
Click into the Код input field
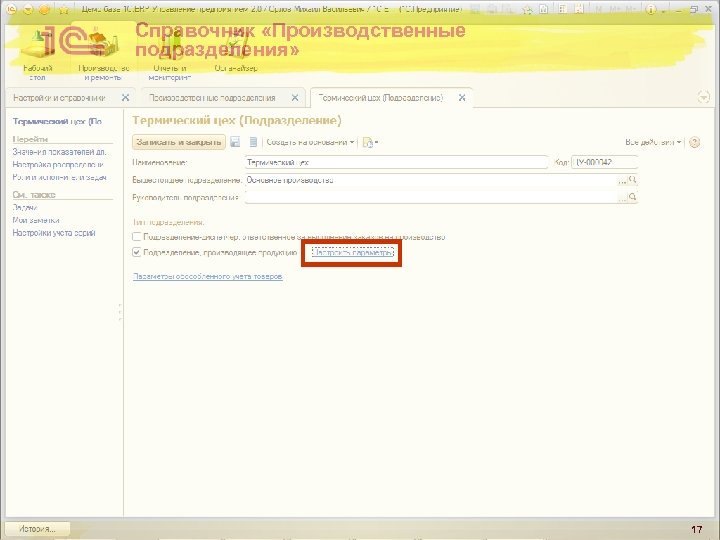click(x=604, y=162)
